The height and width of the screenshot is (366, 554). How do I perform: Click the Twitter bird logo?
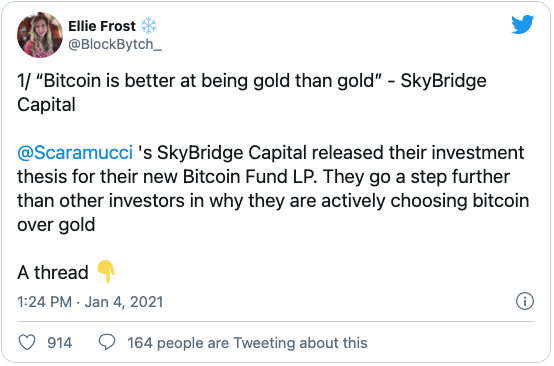coord(522,24)
